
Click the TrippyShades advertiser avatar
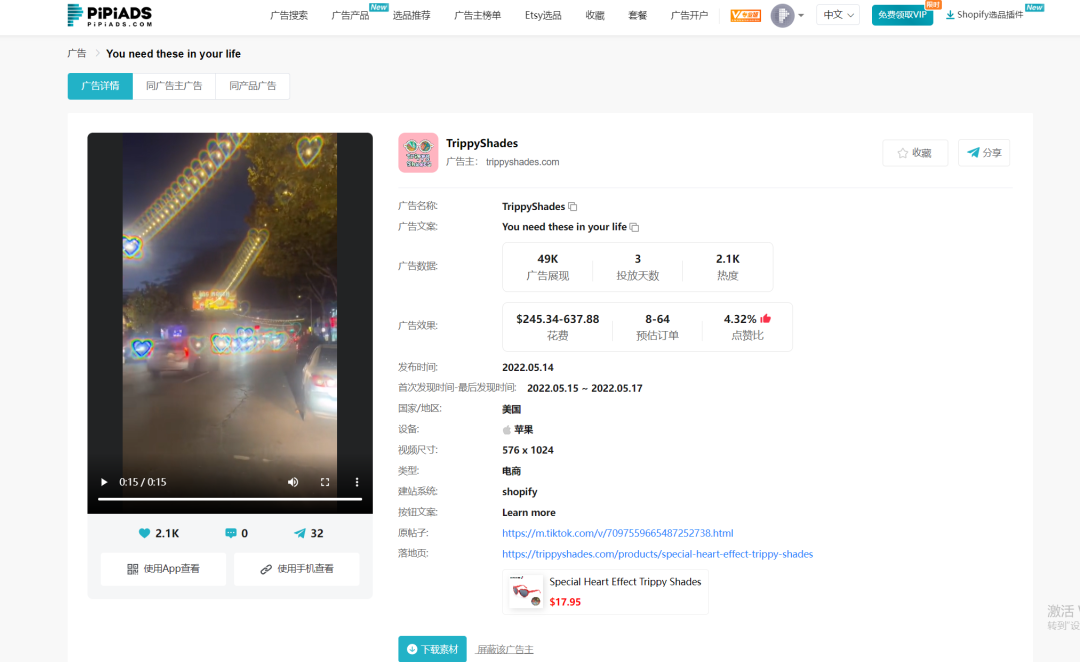(418, 152)
